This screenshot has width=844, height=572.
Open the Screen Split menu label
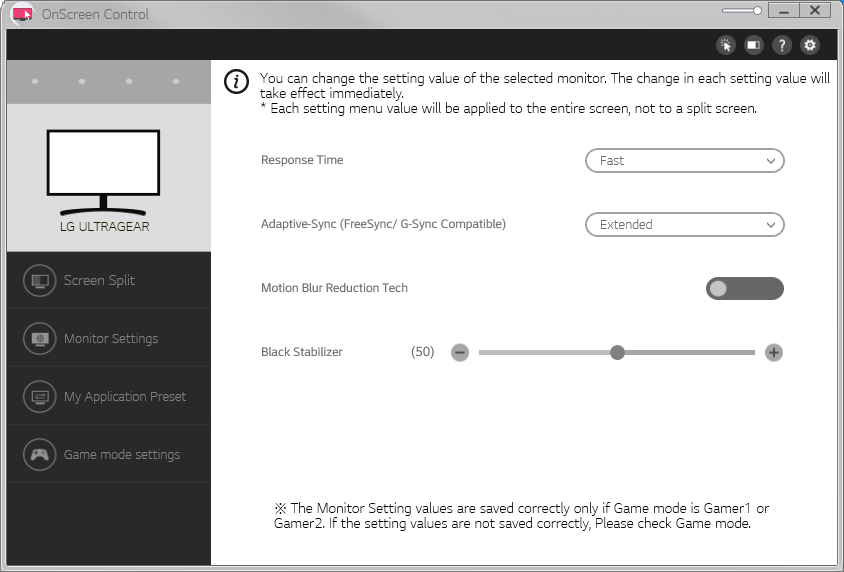pos(100,280)
